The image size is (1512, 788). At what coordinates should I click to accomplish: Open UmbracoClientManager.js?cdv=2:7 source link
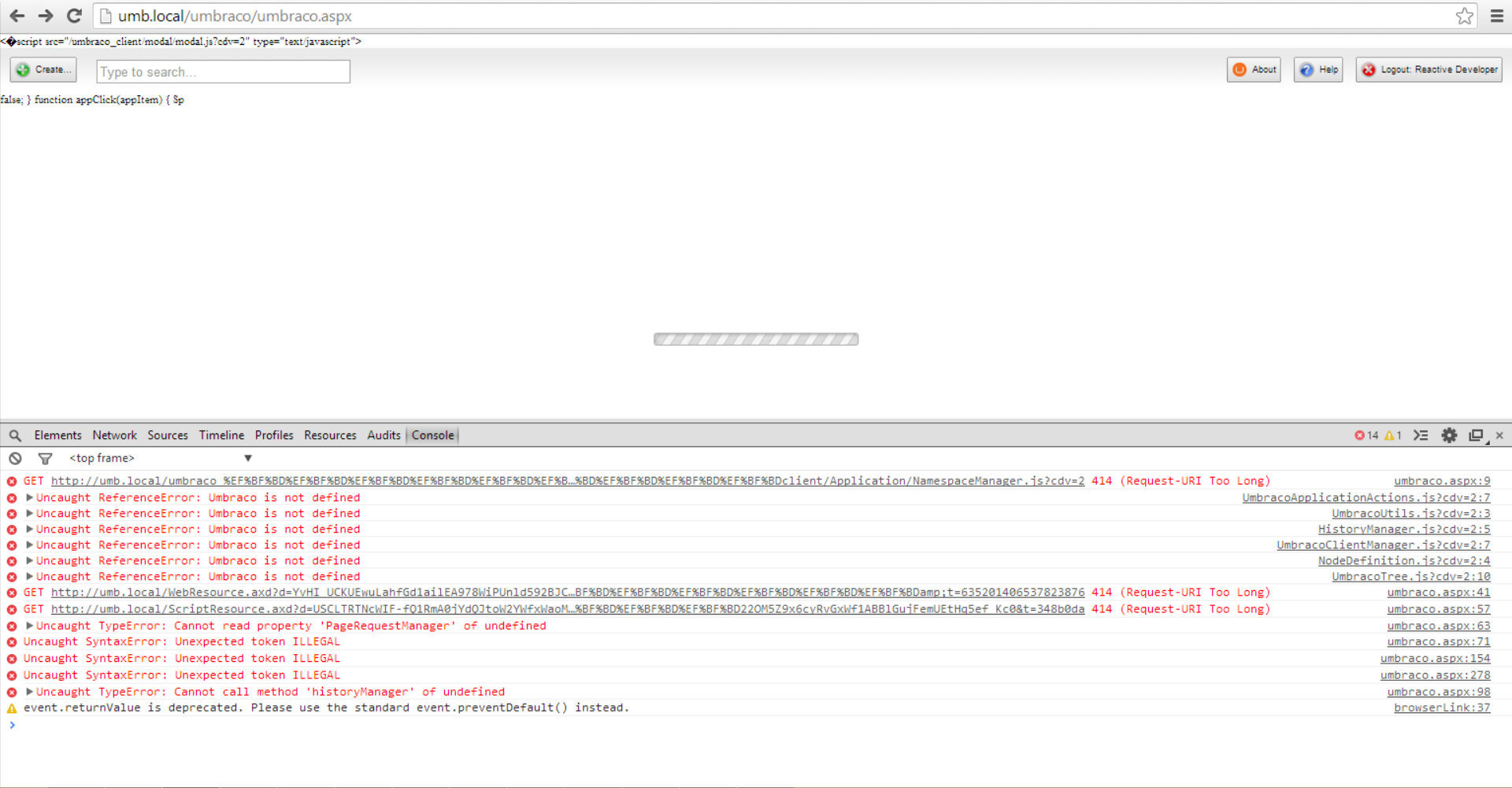tap(1384, 545)
